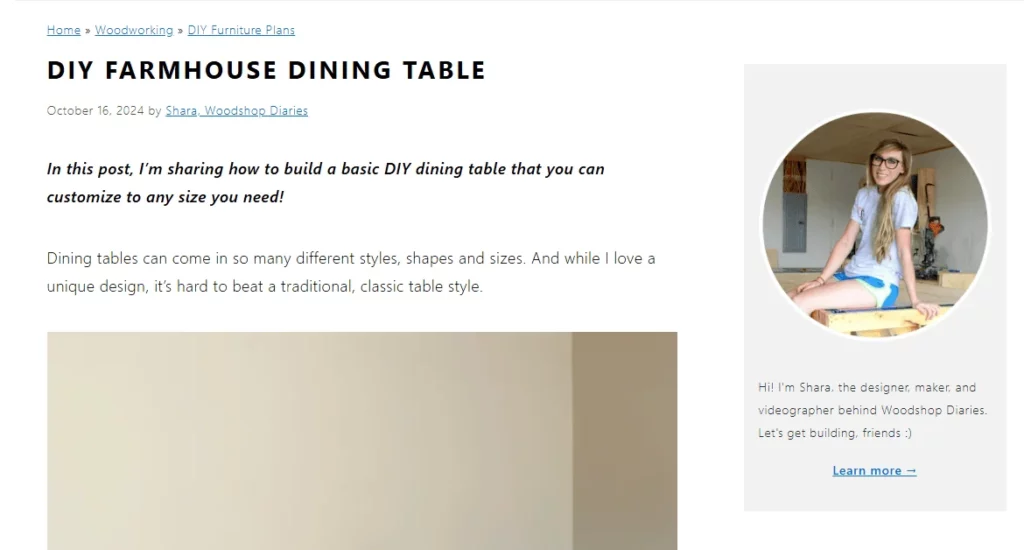Click the first » breadcrumb separator after Home
The width and height of the screenshot is (1024, 550).
pyautogui.click(x=88, y=30)
